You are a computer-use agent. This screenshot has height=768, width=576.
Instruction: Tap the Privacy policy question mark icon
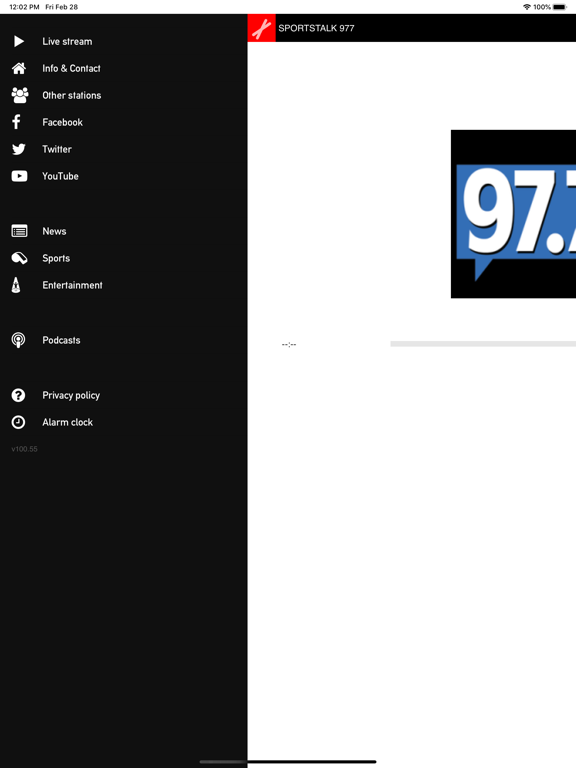19,395
